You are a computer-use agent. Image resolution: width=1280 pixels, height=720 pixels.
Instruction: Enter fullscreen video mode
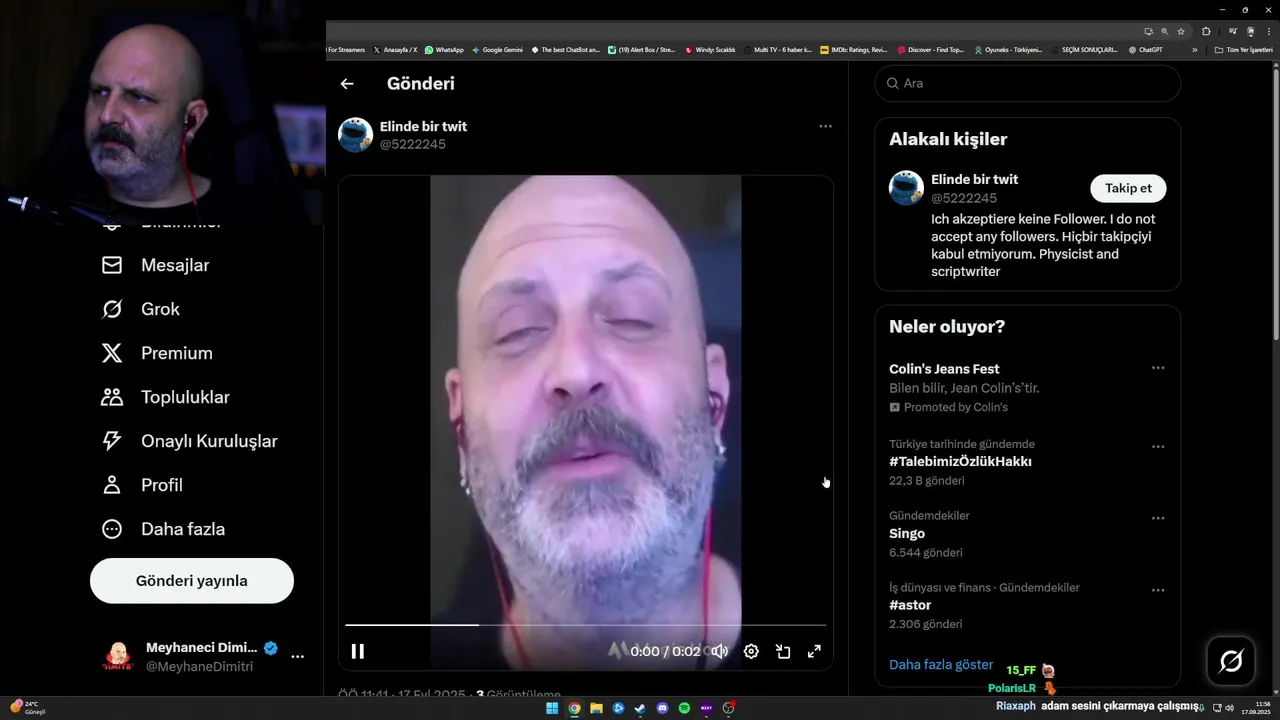tap(815, 651)
